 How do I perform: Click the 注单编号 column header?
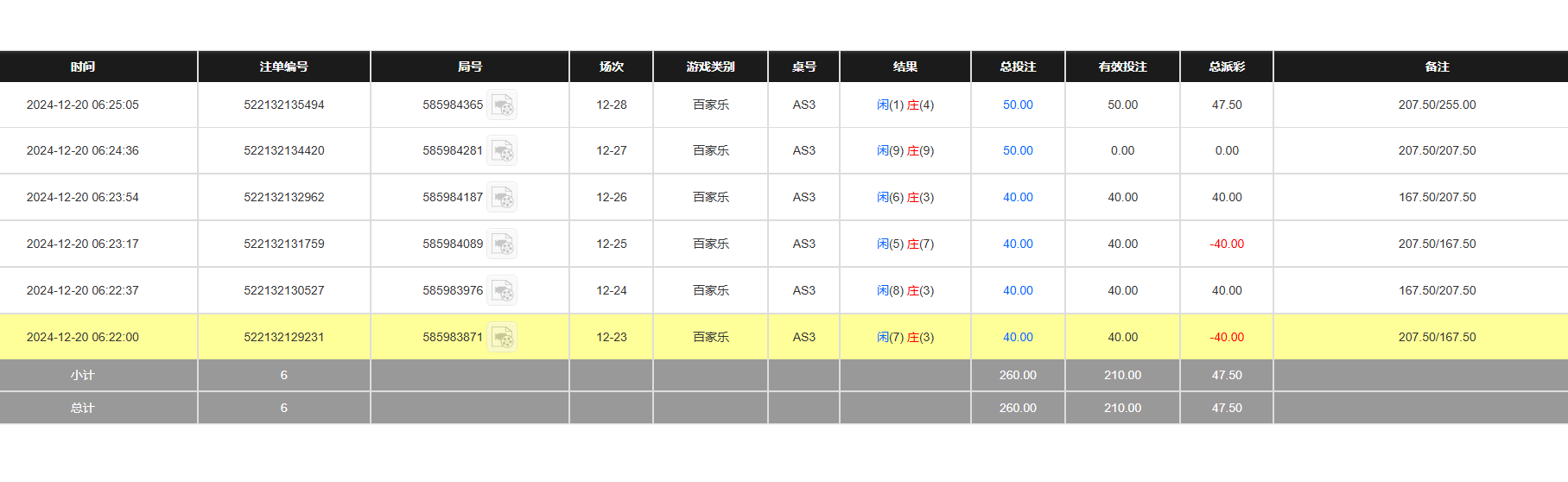click(283, 67)
